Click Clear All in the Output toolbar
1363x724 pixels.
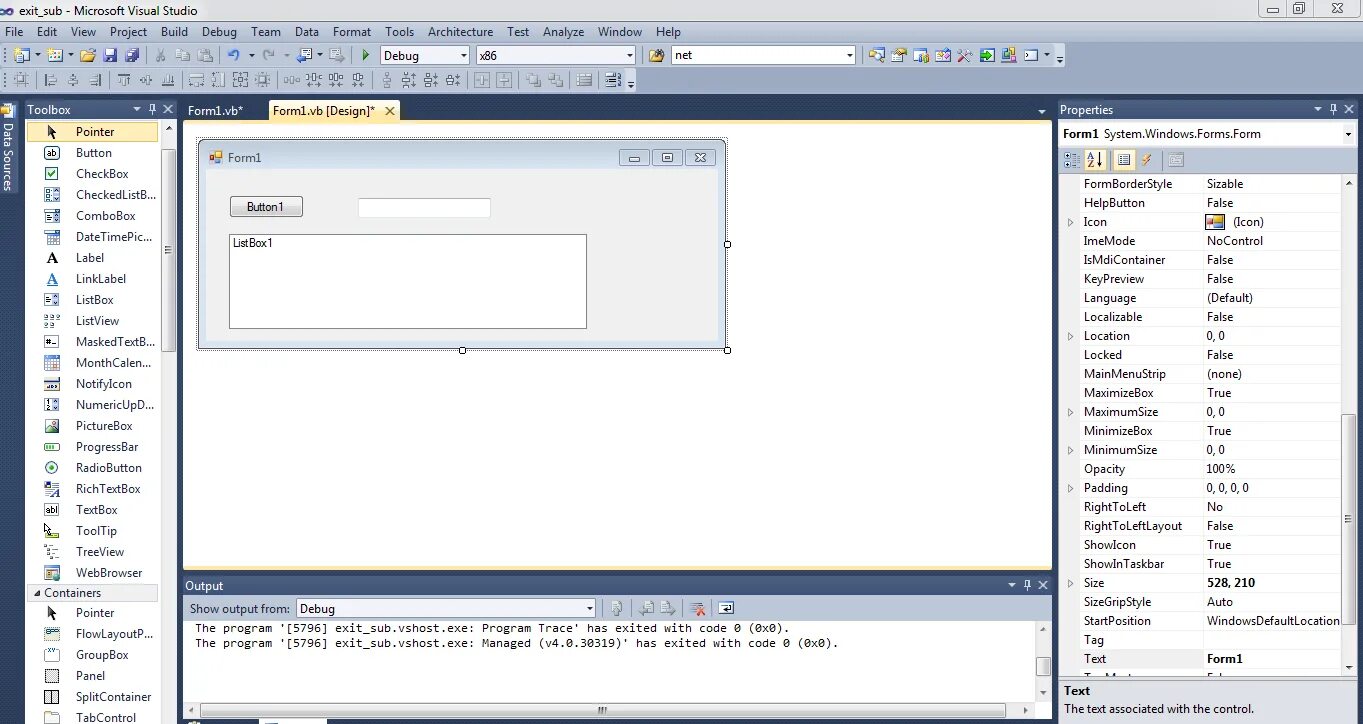tap(699, 608)
